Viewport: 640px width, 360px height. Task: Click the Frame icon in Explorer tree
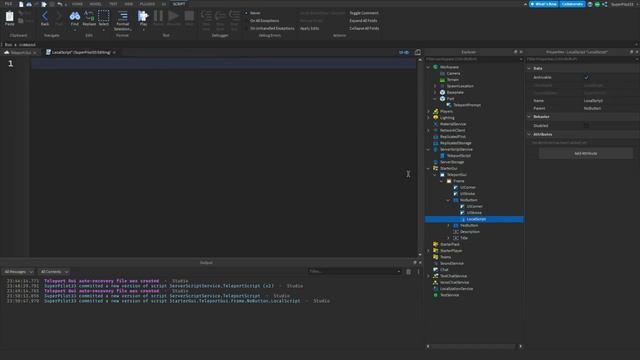tap(449, 181)
